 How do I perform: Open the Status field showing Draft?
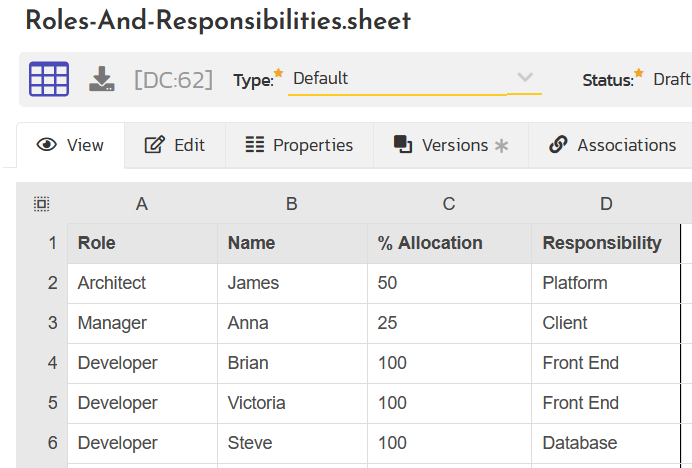tap(671, 79)
